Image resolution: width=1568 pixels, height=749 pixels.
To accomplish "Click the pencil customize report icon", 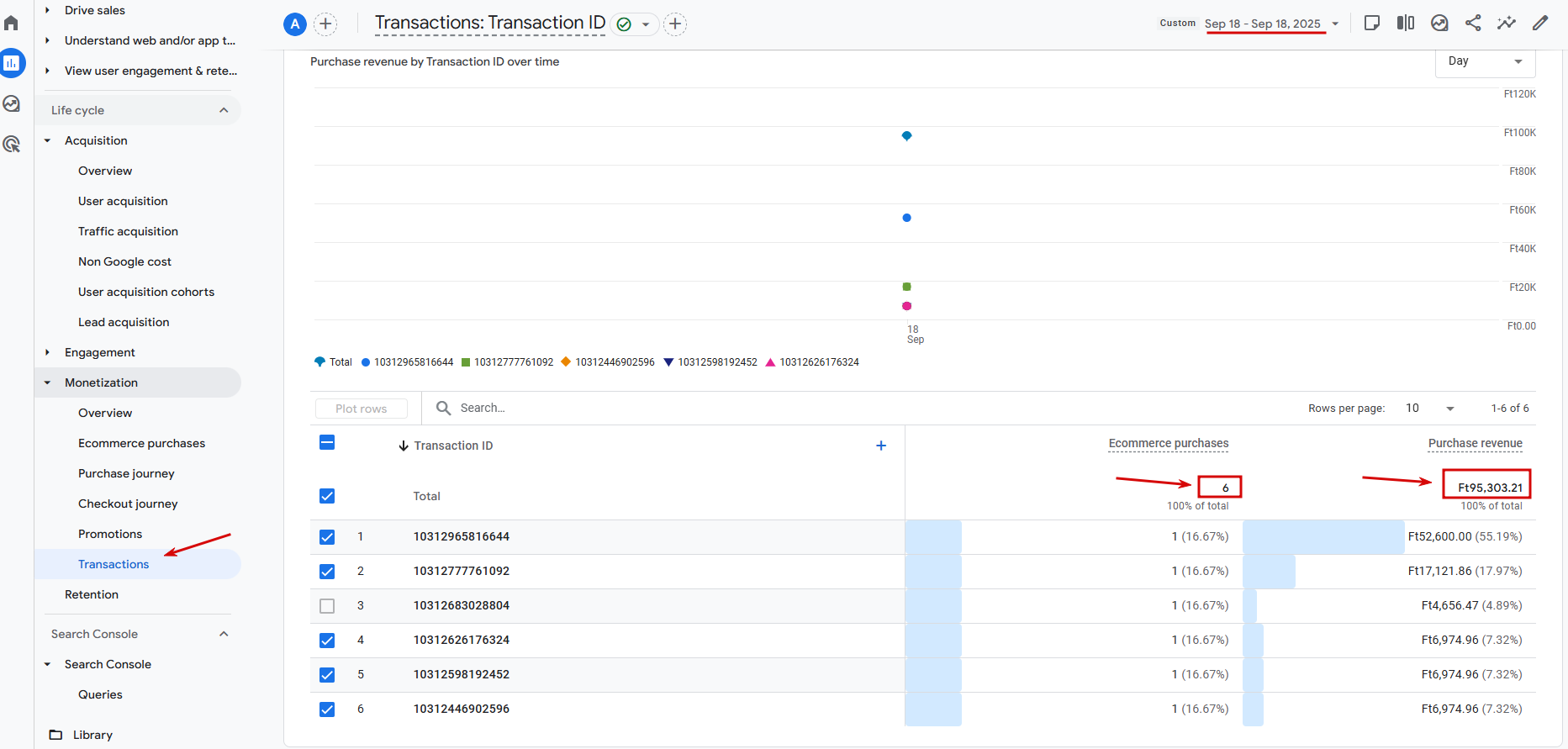I will coord(1540,23).
